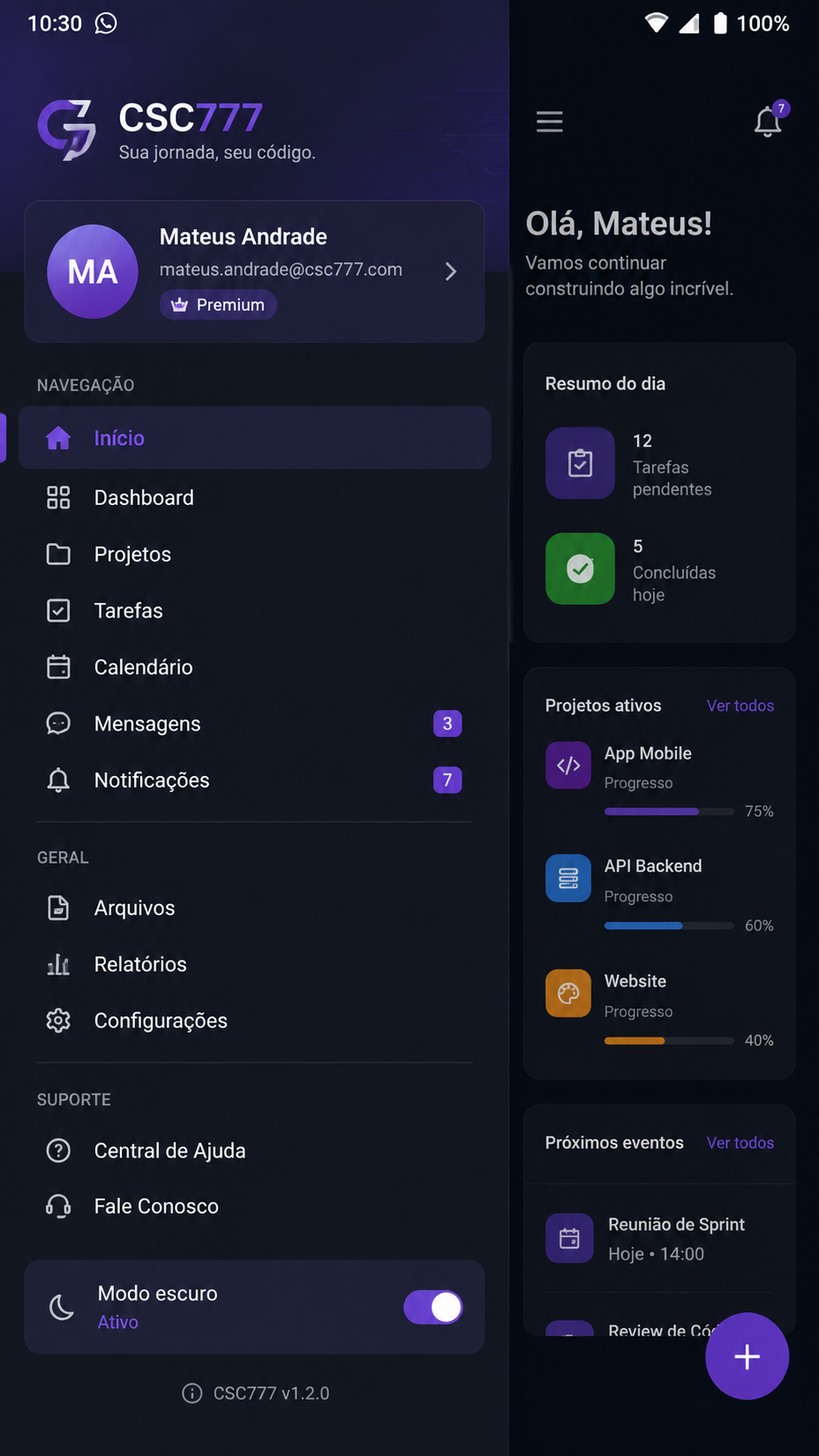The image size is (819, 1456).
Task: Tap the Reunião de Sprint calendar icon
Action: pos(569,1238)
